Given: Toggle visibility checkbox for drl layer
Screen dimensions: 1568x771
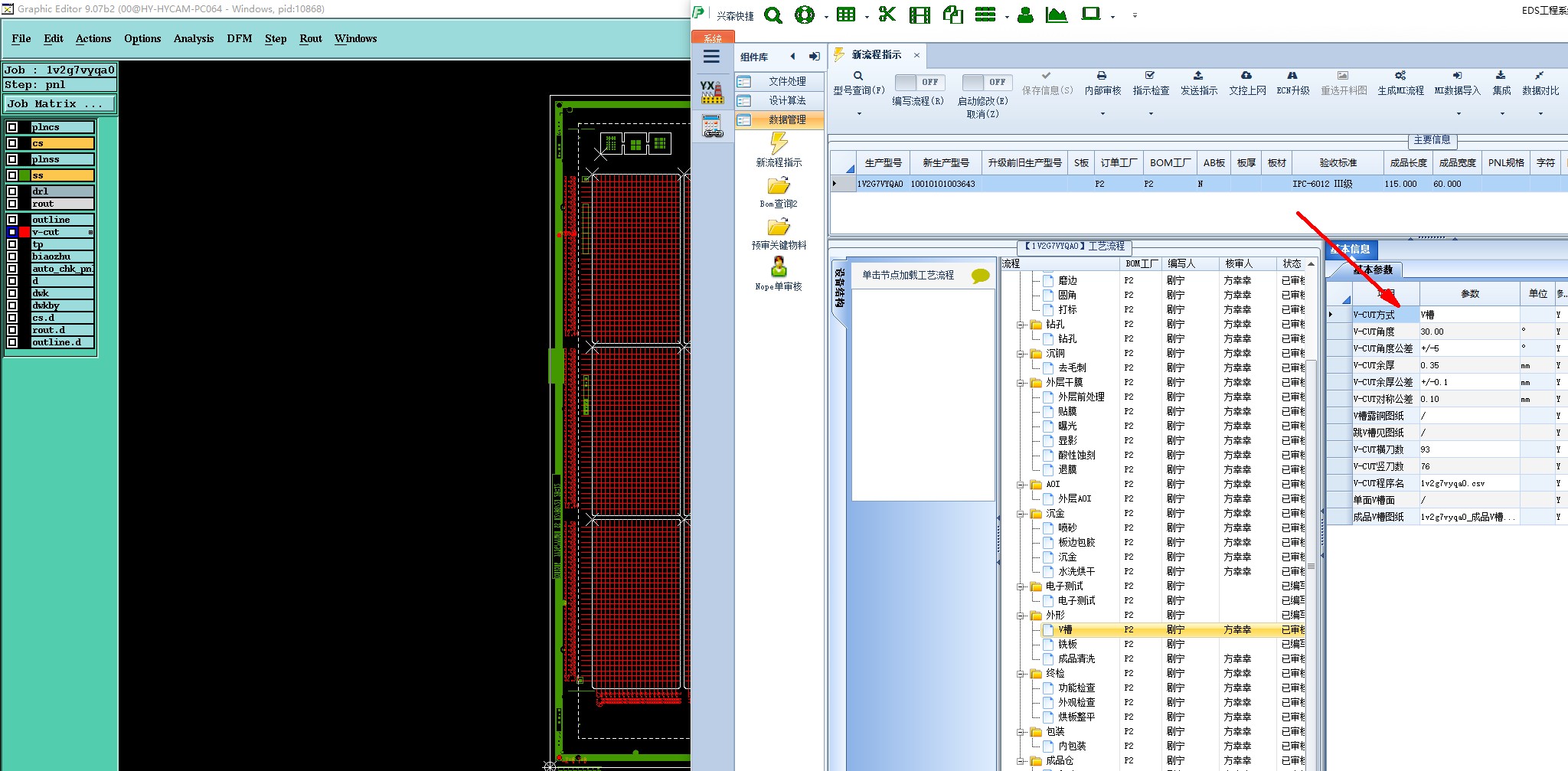Looking at the screenshot, I should tap(12, 191).
